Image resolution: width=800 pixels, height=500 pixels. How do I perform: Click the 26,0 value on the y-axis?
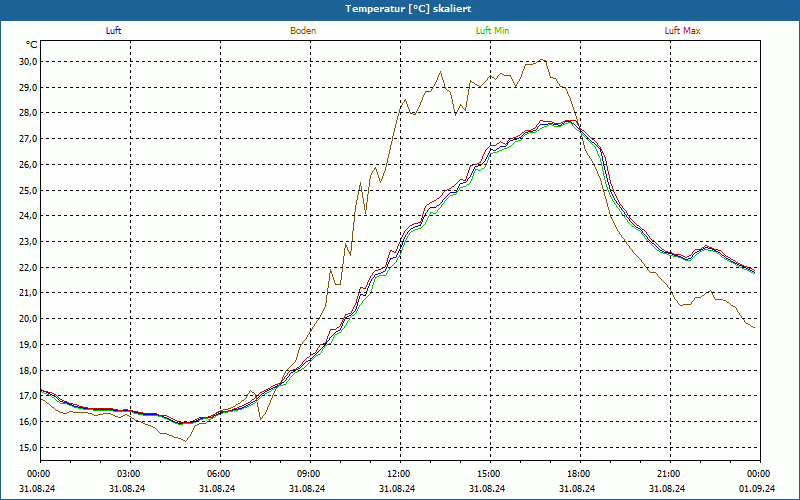coord(29,165)
